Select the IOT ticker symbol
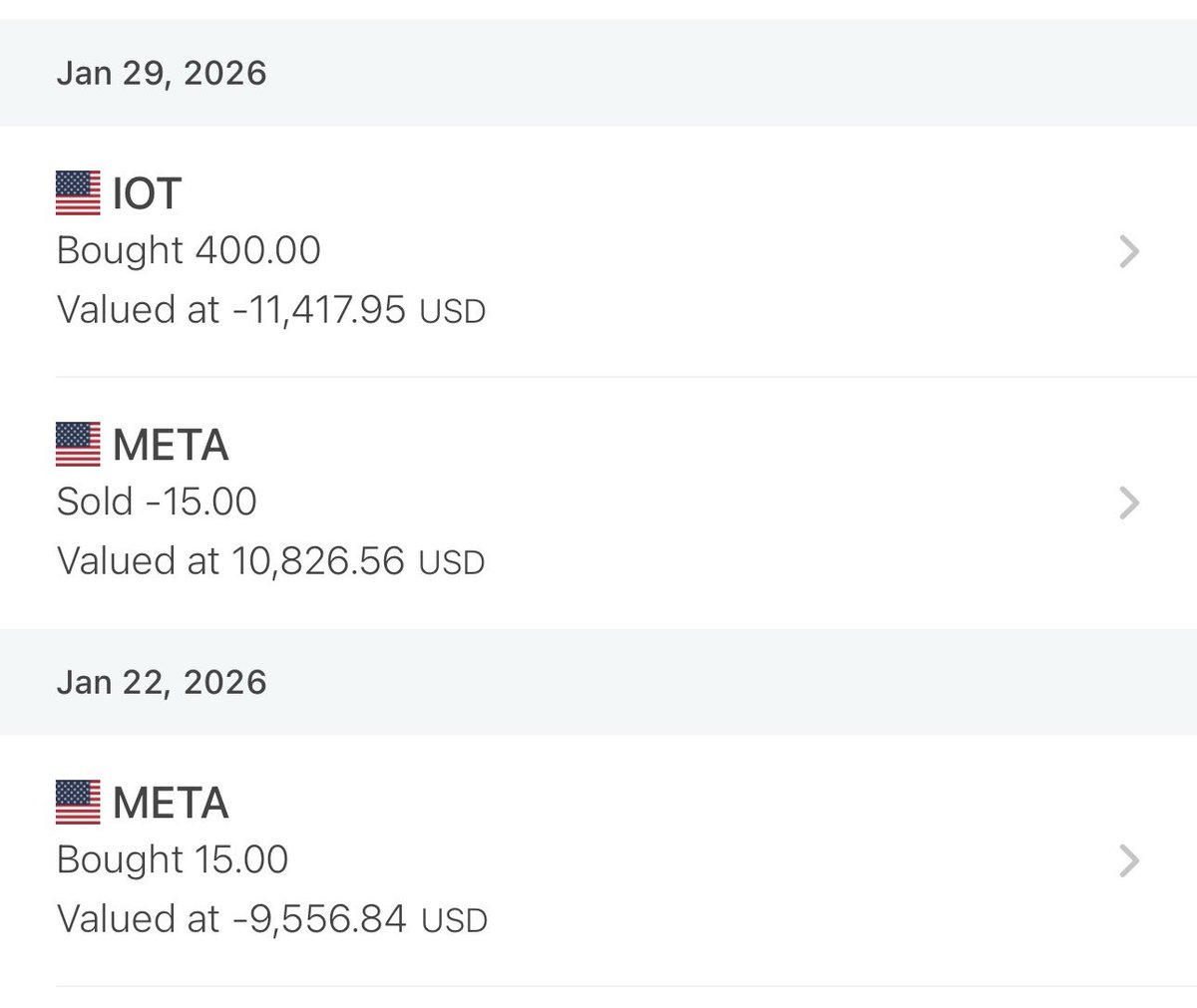 tap(147, 193)
